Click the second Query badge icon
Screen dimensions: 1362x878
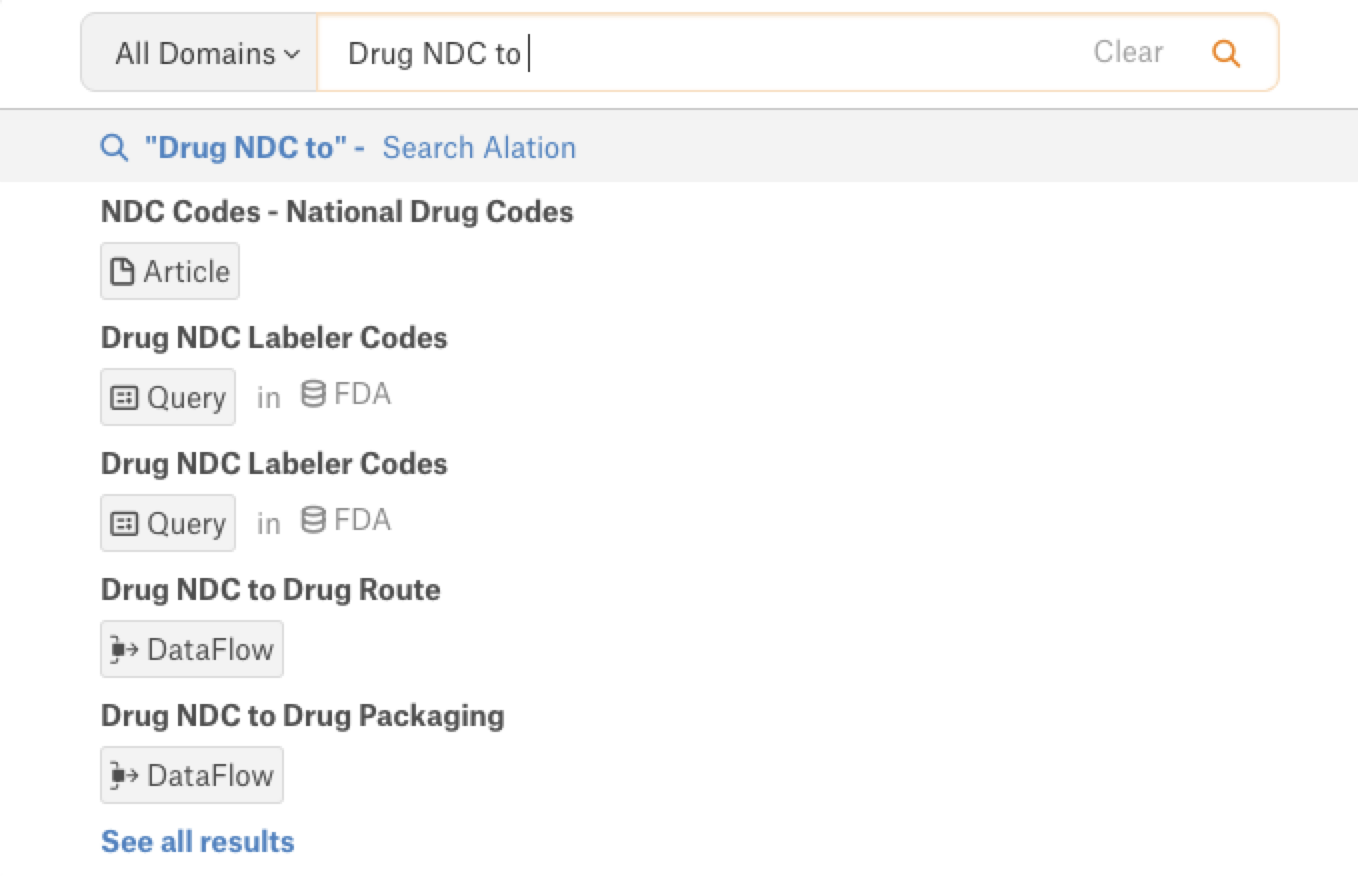(x=124, y=523)
